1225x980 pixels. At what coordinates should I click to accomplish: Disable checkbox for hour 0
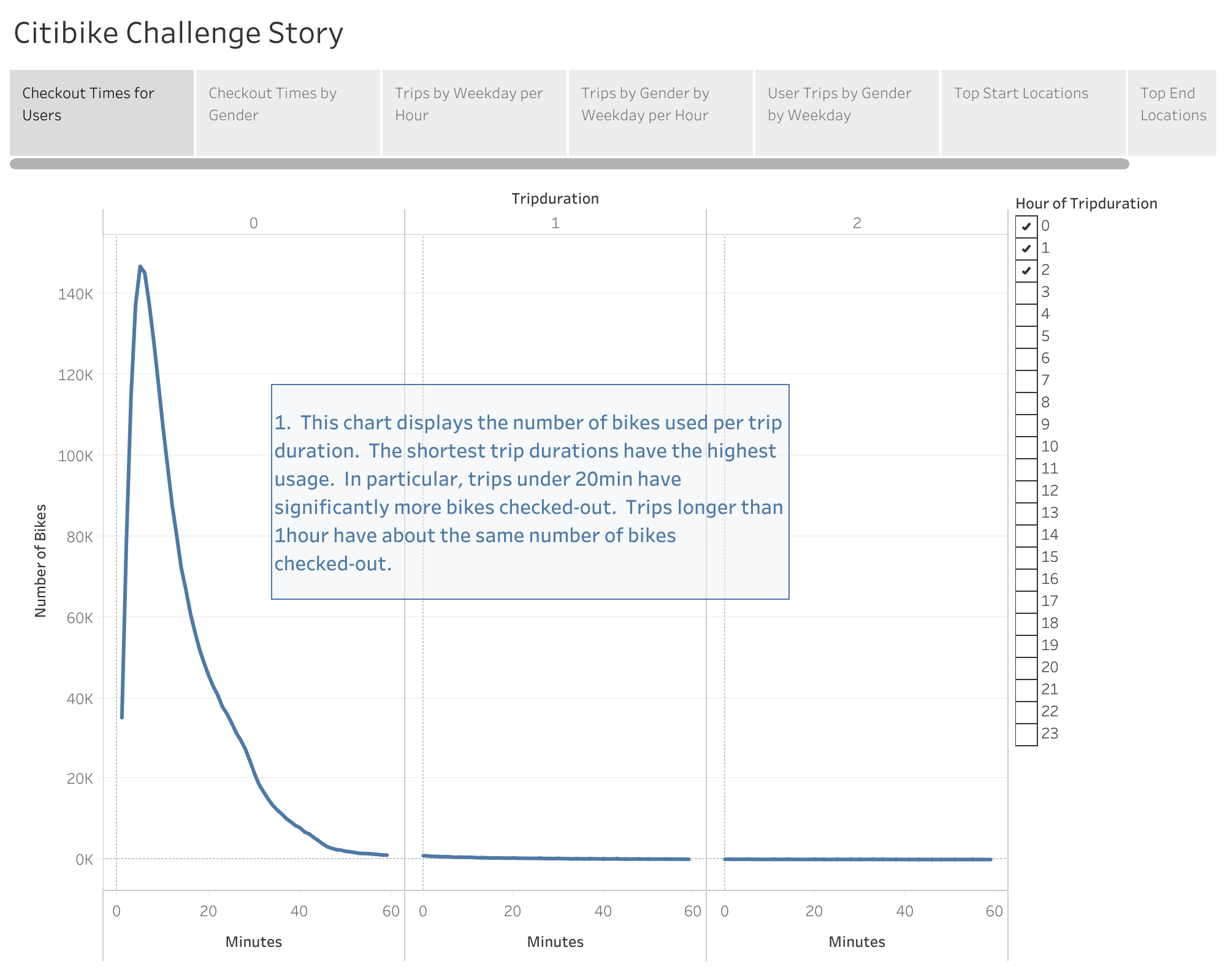pyautogui.click(x=1026, y=227)
